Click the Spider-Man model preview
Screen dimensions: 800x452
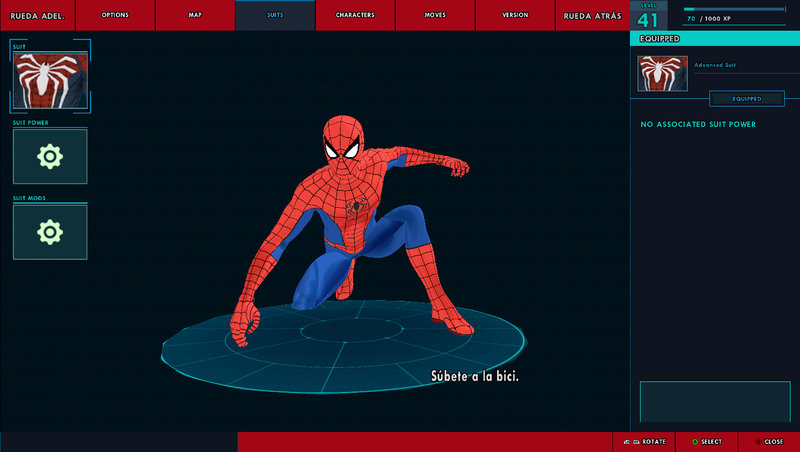pos(350,230)
